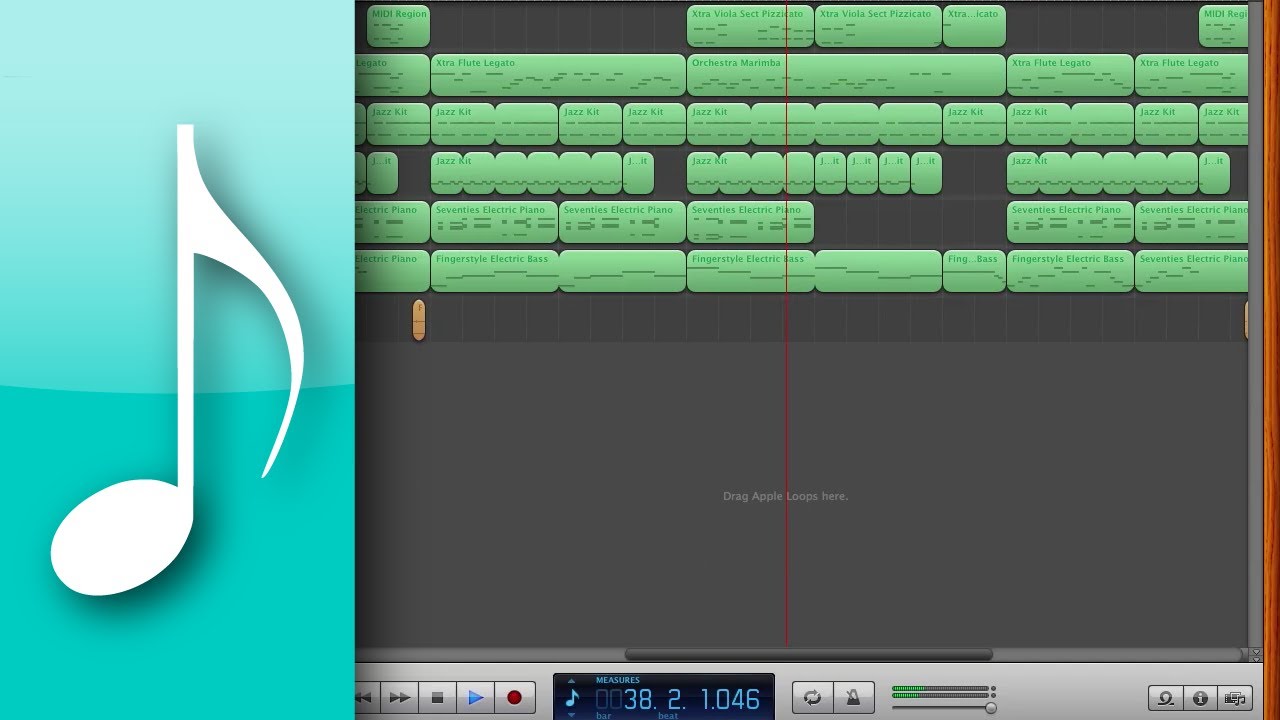Click the 1.046 tick value in LCD

pos(730,699)
